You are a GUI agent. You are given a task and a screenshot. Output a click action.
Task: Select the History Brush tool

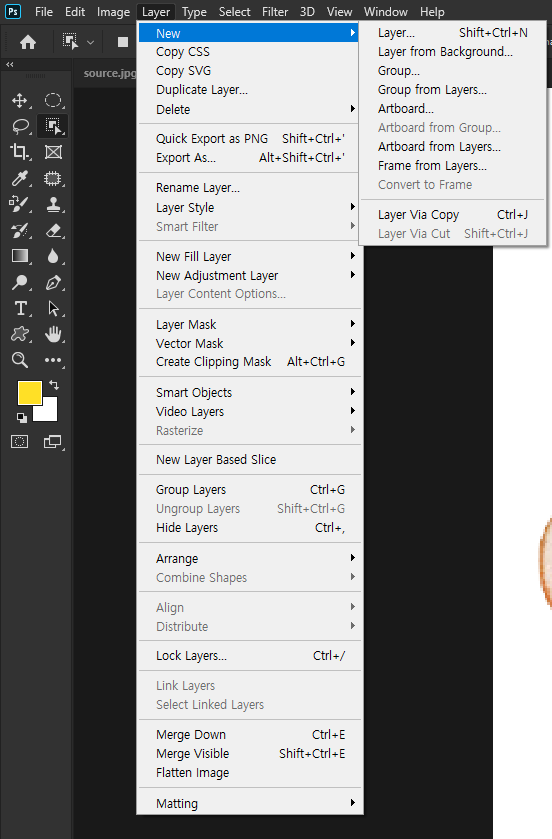(x=20, y=230)
